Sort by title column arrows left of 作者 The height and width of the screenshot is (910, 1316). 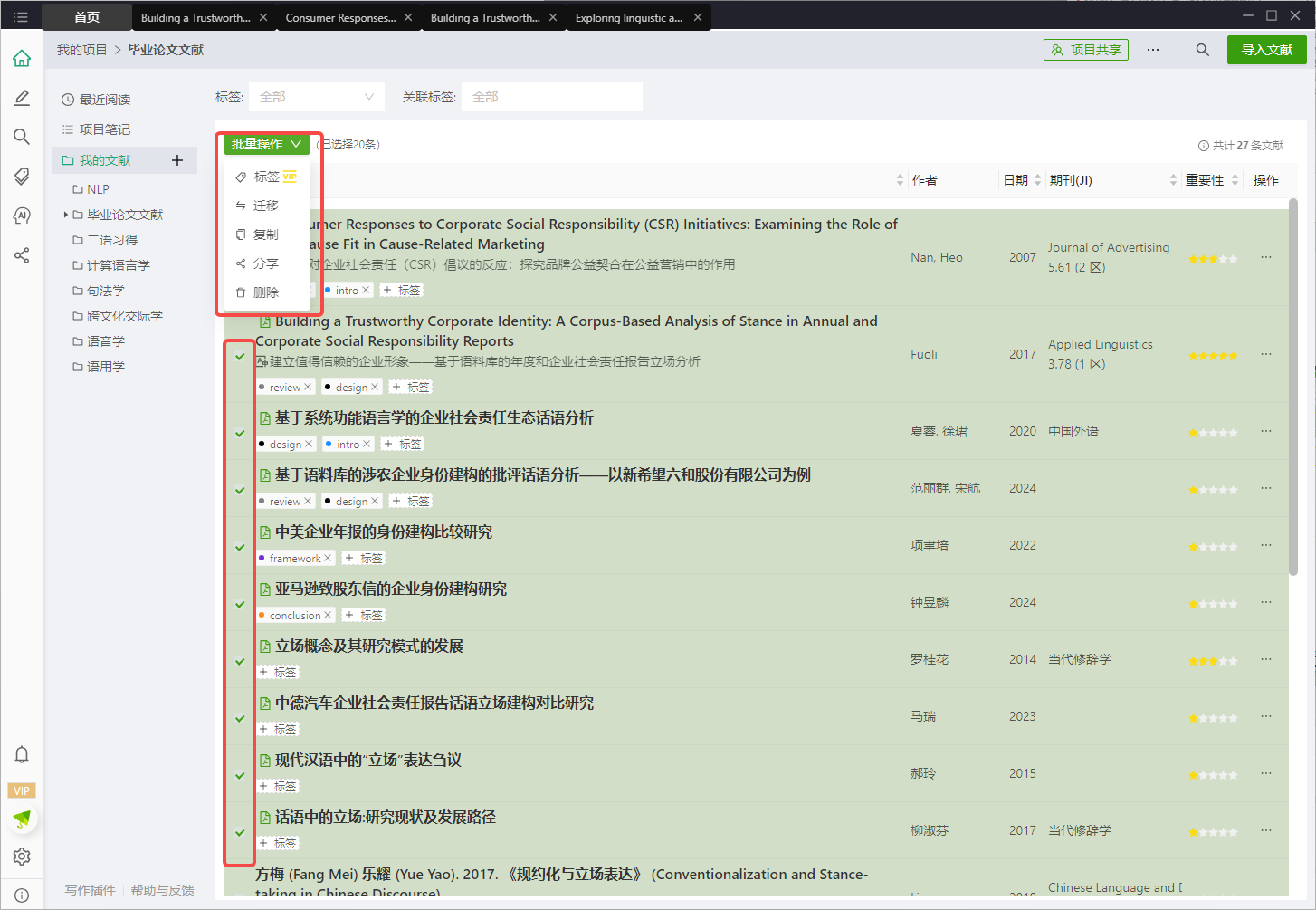(900, 180)
